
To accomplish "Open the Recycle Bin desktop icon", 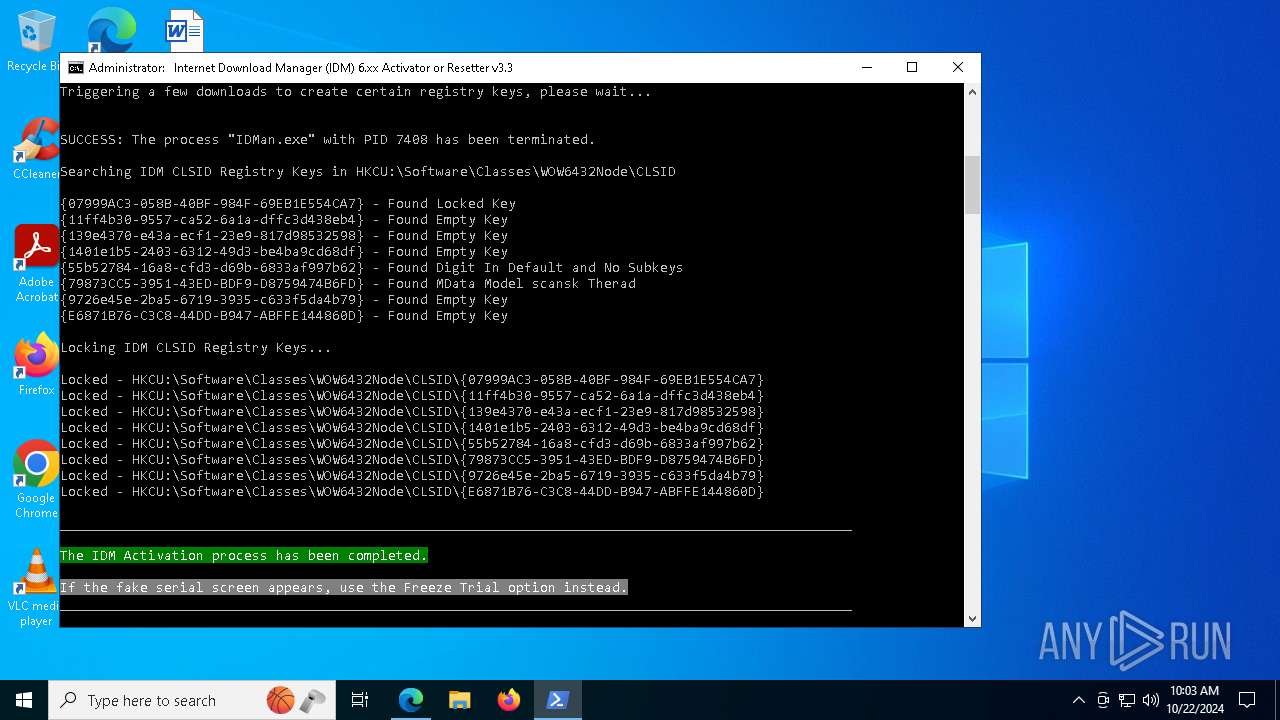I will [x=36, y=42].
